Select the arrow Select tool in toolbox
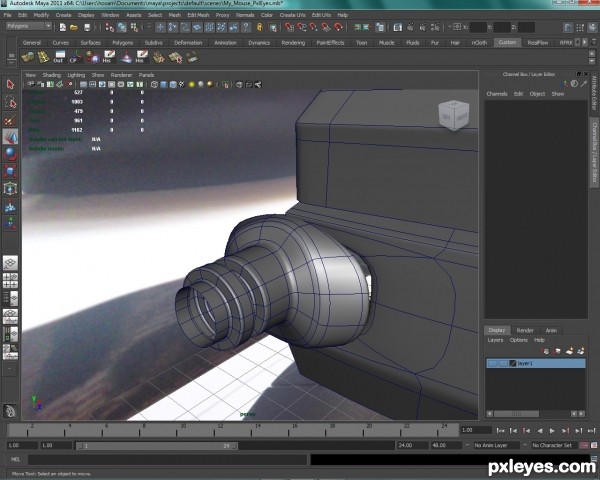The width and height of the screenshot is (600, 480). (10, 84)
